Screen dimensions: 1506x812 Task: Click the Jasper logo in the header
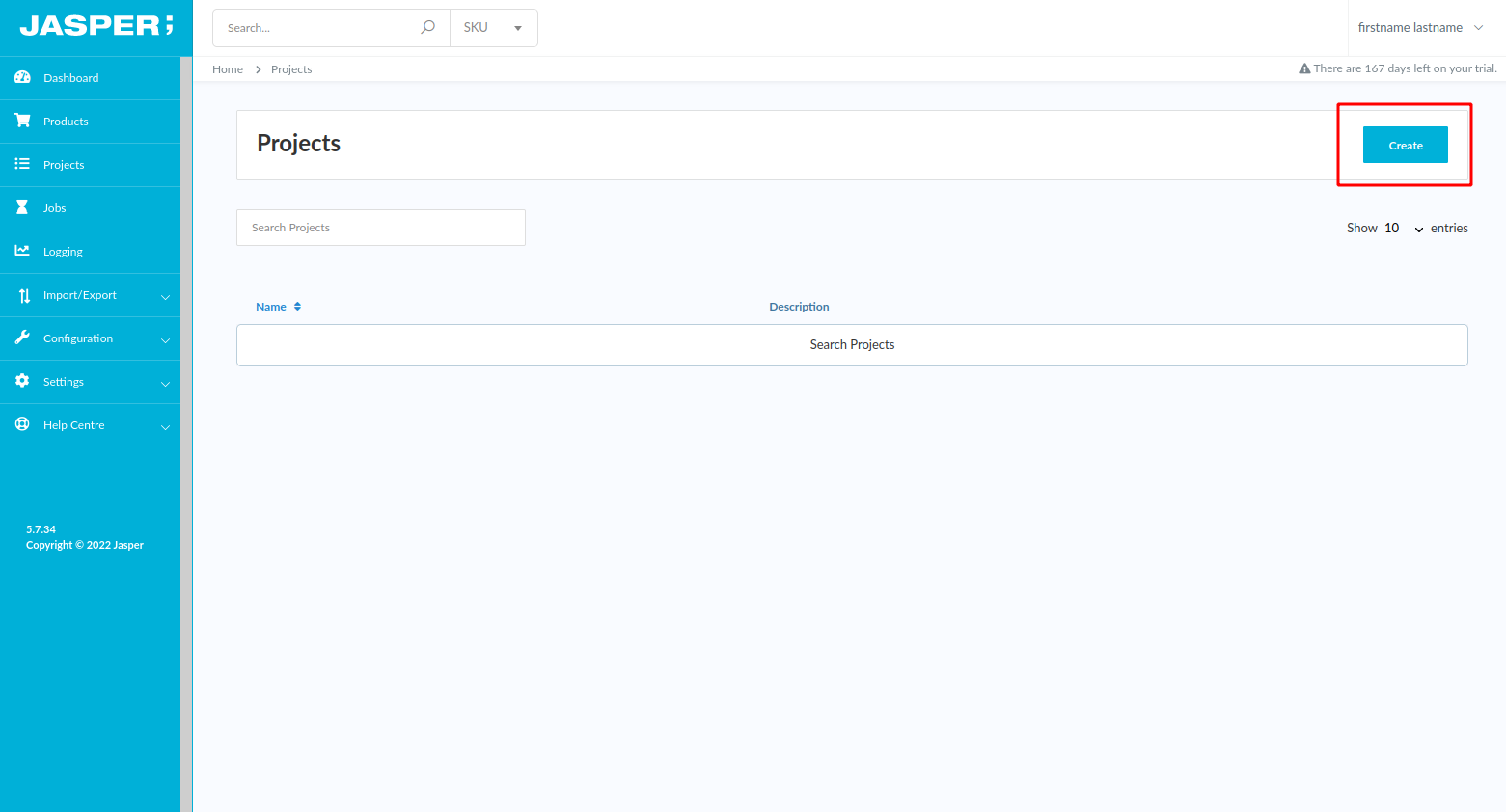tap(96, 26)
